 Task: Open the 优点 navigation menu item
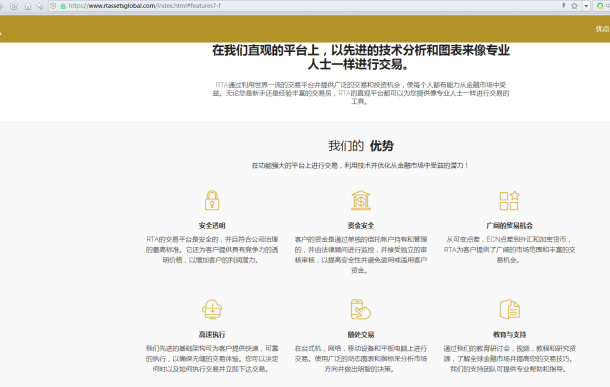pos(602,29)
